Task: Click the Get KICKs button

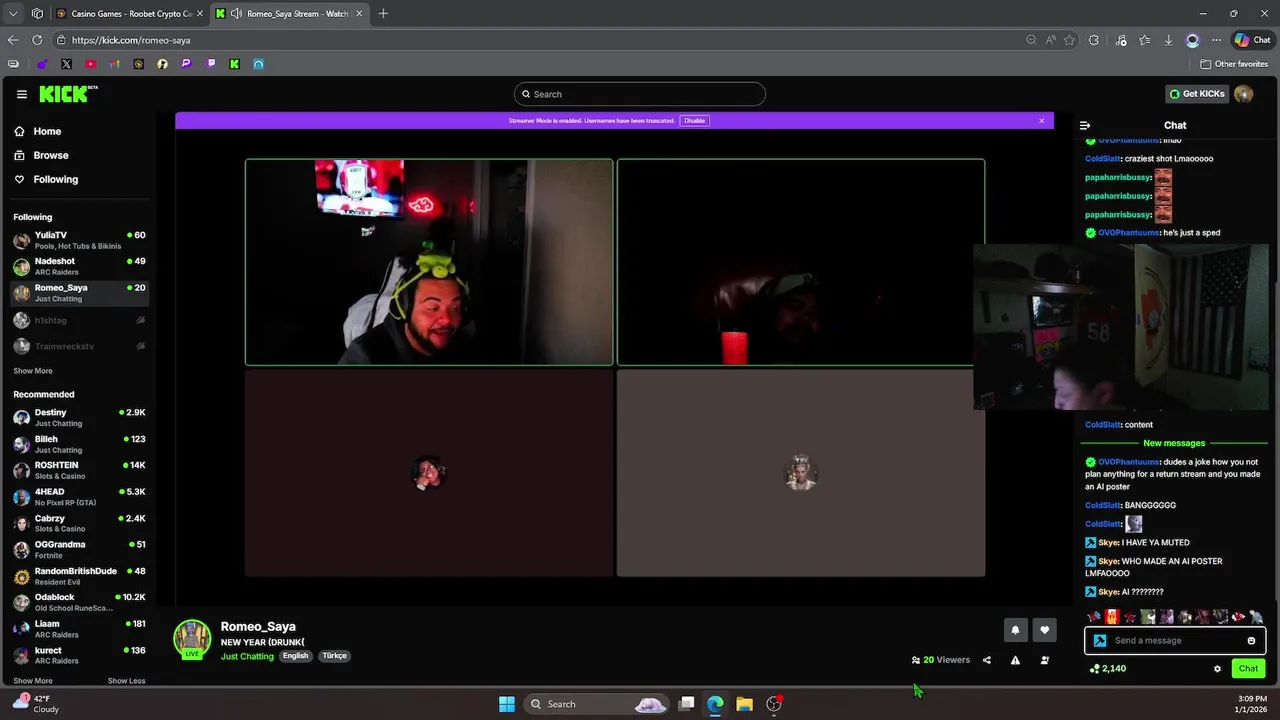Action: click(1197, 94)
